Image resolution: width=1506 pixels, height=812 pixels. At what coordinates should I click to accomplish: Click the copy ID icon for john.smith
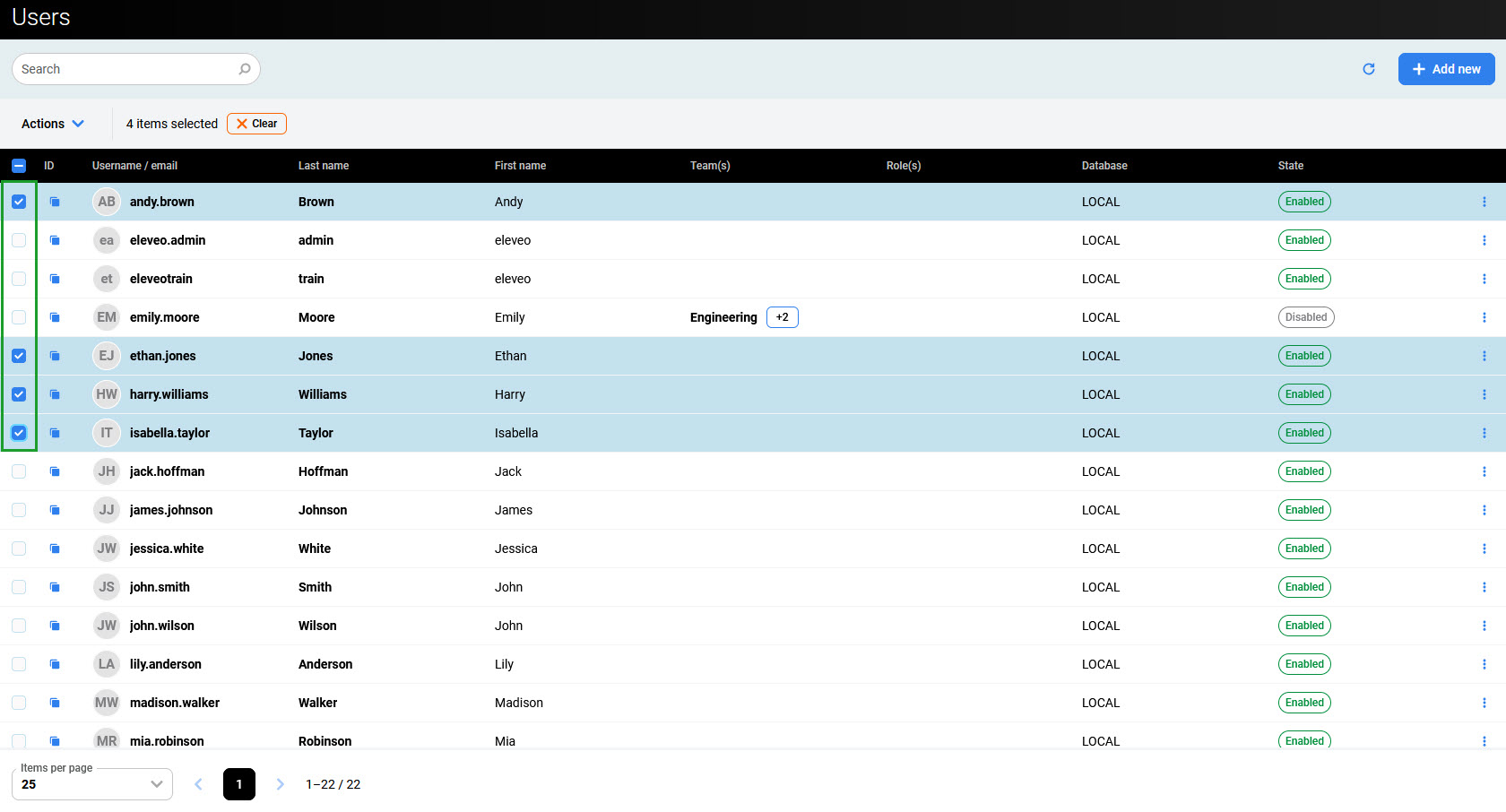(55, 587)
